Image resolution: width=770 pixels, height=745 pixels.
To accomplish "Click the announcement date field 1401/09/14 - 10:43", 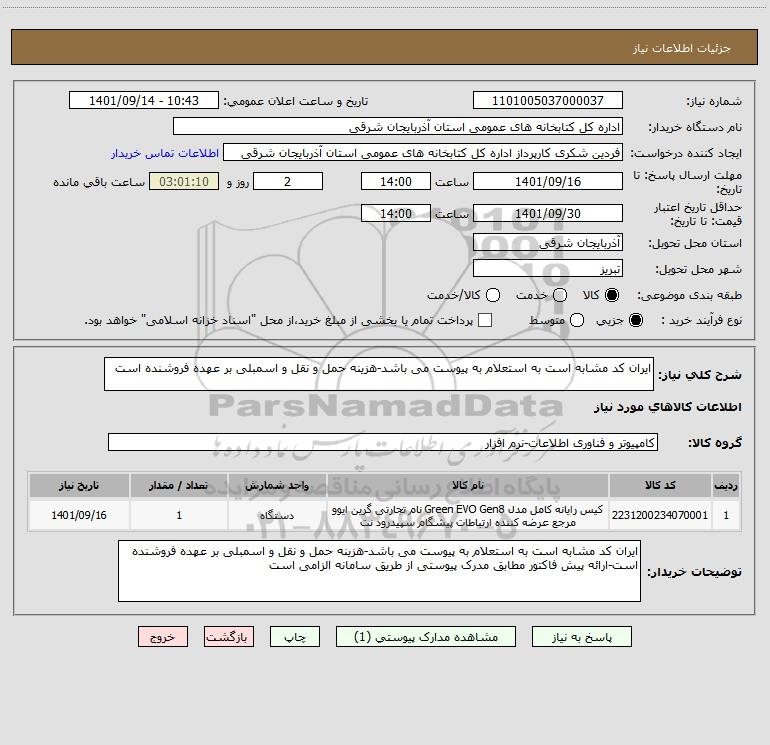I will click(144, 100).
